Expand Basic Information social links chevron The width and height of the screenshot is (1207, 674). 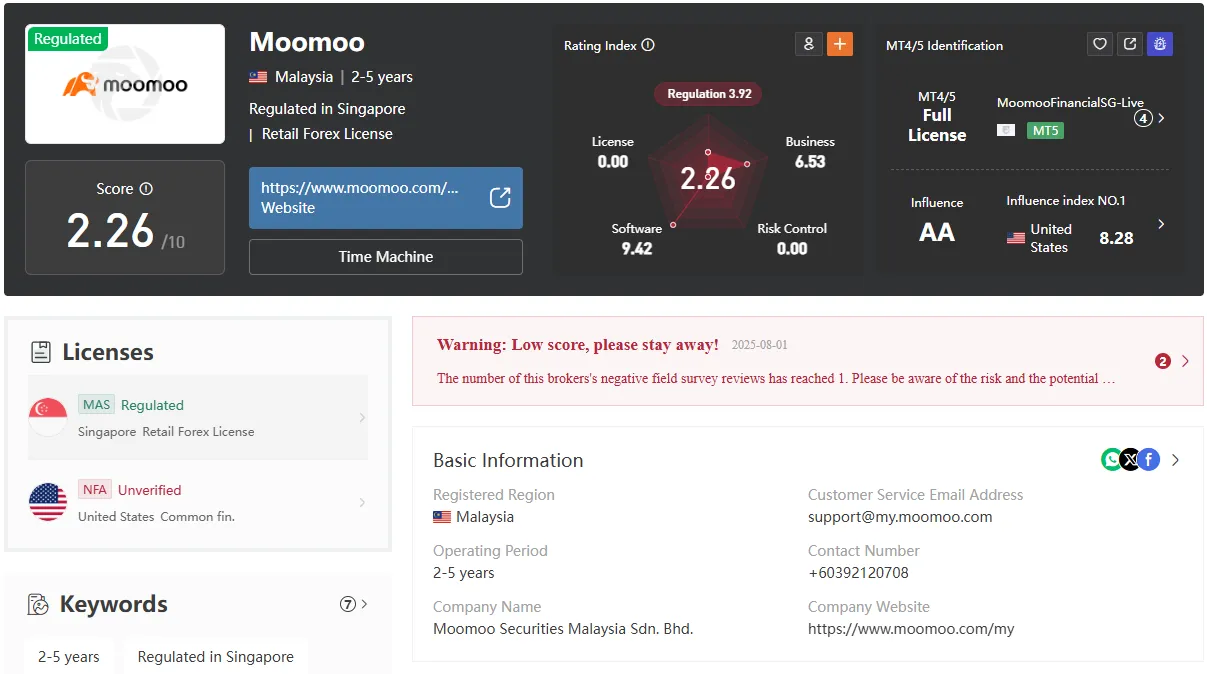[x=1175, y=460]
